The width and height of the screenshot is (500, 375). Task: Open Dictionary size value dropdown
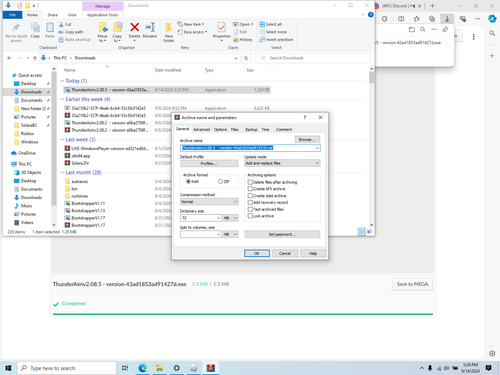point(219,218)
